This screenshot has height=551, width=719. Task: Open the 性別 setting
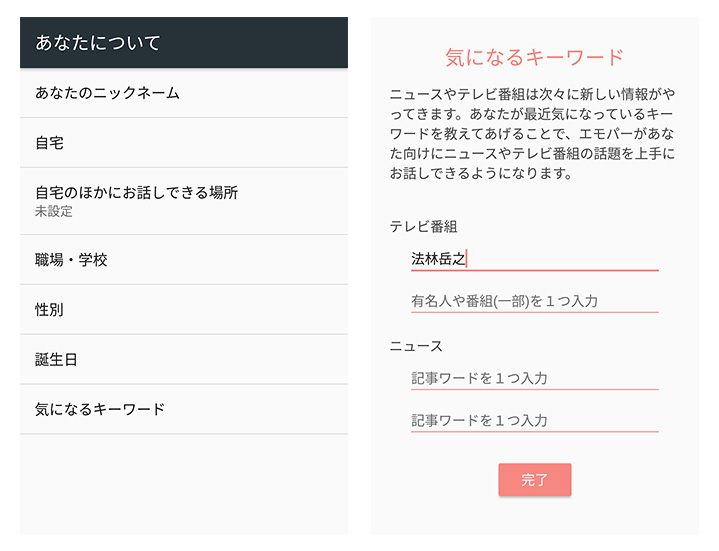50,310
